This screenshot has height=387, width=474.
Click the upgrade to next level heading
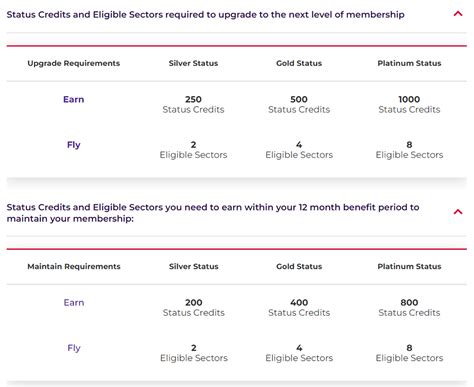[x=205, y=15]
